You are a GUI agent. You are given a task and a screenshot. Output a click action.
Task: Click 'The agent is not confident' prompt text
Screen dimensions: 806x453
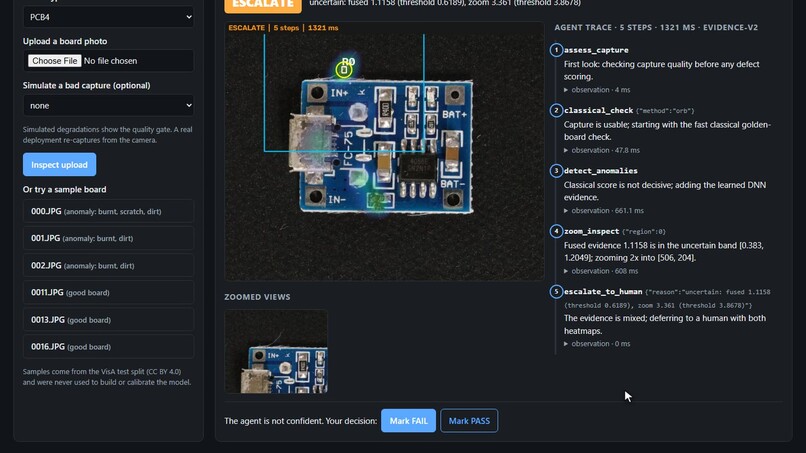pos(301,421)
